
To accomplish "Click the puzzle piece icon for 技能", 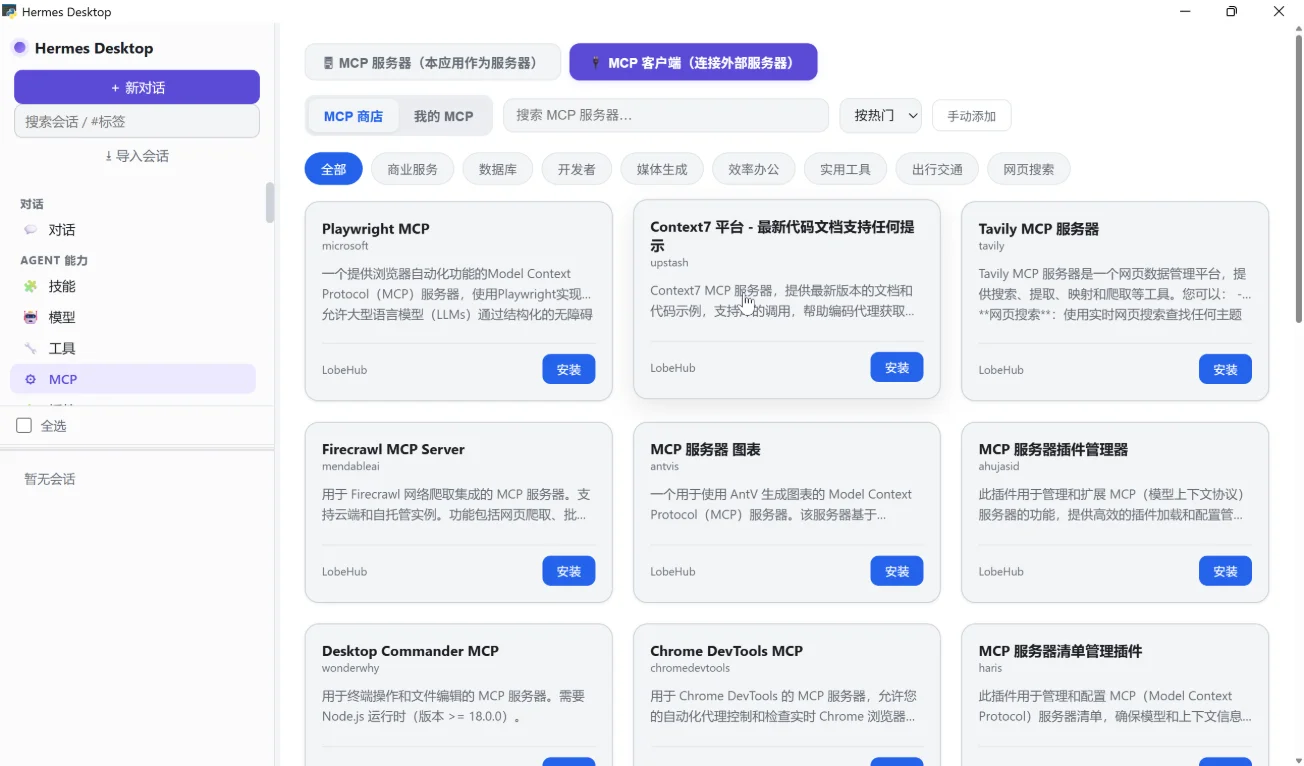I will point(30,287).
